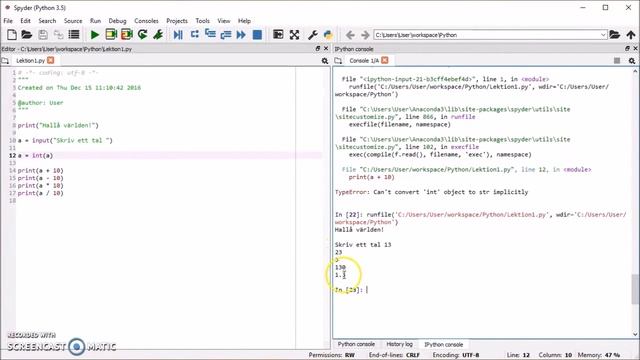Continue debug execution with the fast-forward icon
640x360 pixels.
click(241, 35)
